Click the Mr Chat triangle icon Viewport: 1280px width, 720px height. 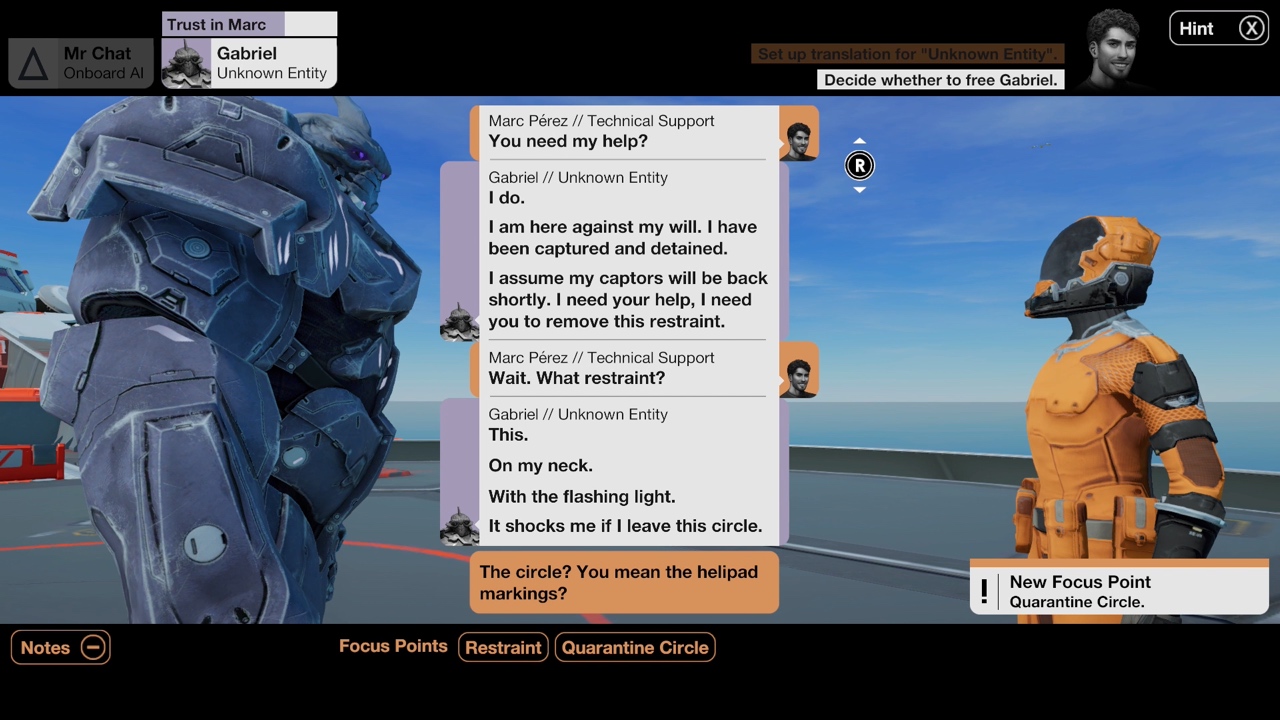(33, 63)
